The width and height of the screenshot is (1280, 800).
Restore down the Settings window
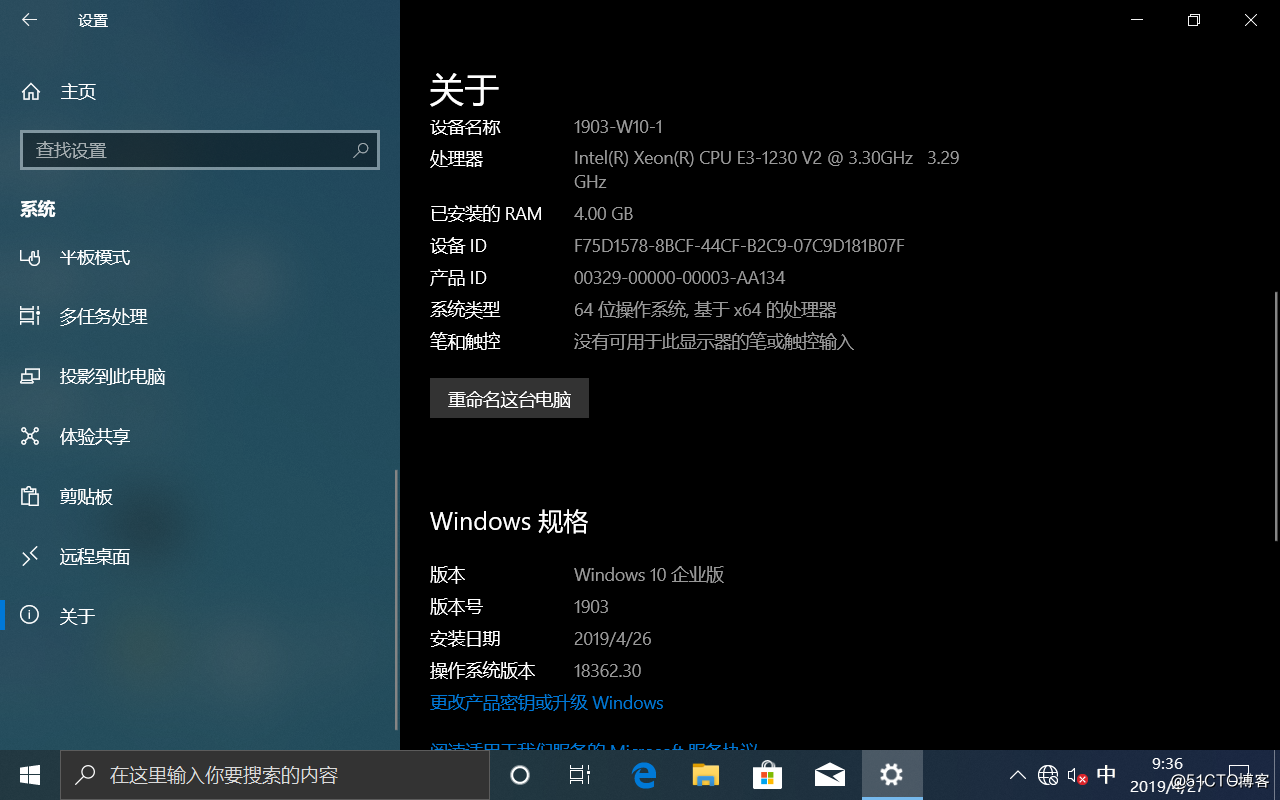(x=1193, y=20)
